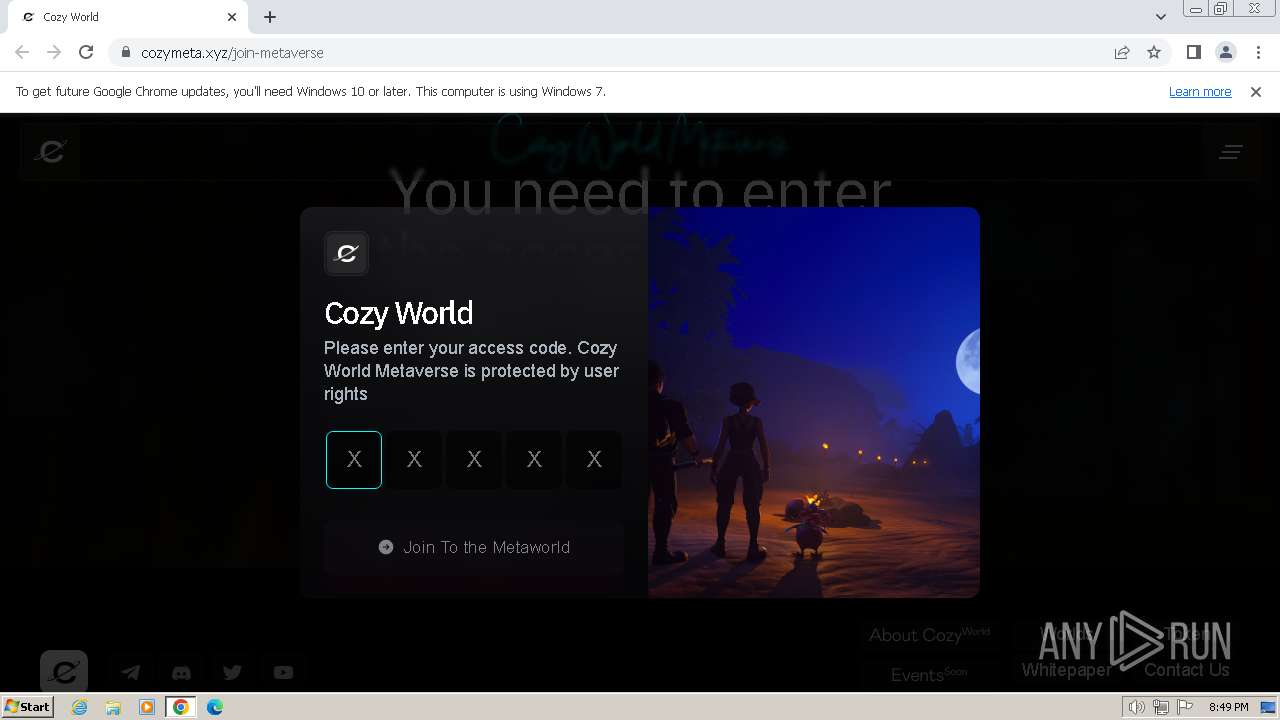Focus the fifth access code digit box
Viewport: 1280px width, 720px height.
pos(594,460)
